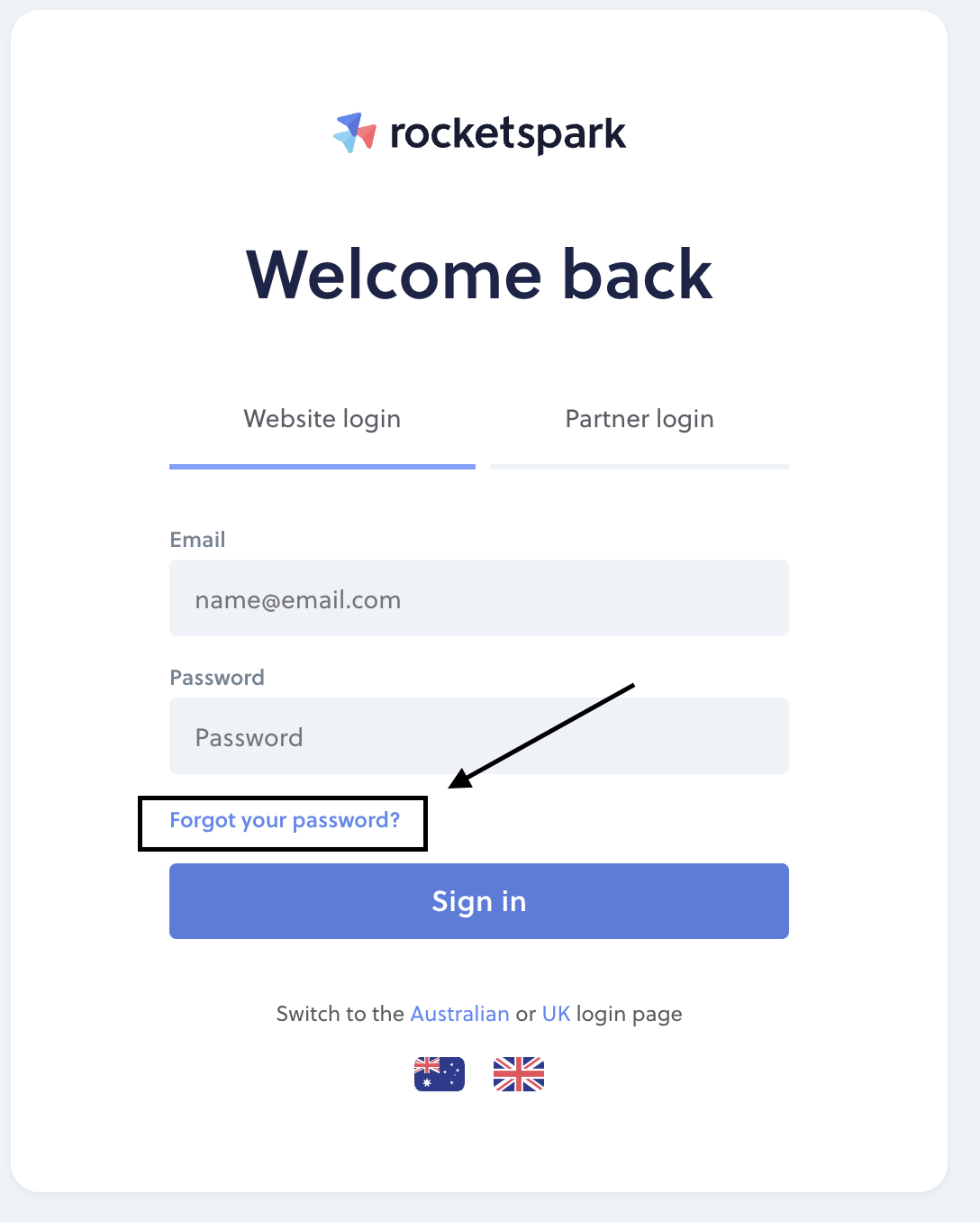Select the Australian flag icon

[x=440, y=1074]
